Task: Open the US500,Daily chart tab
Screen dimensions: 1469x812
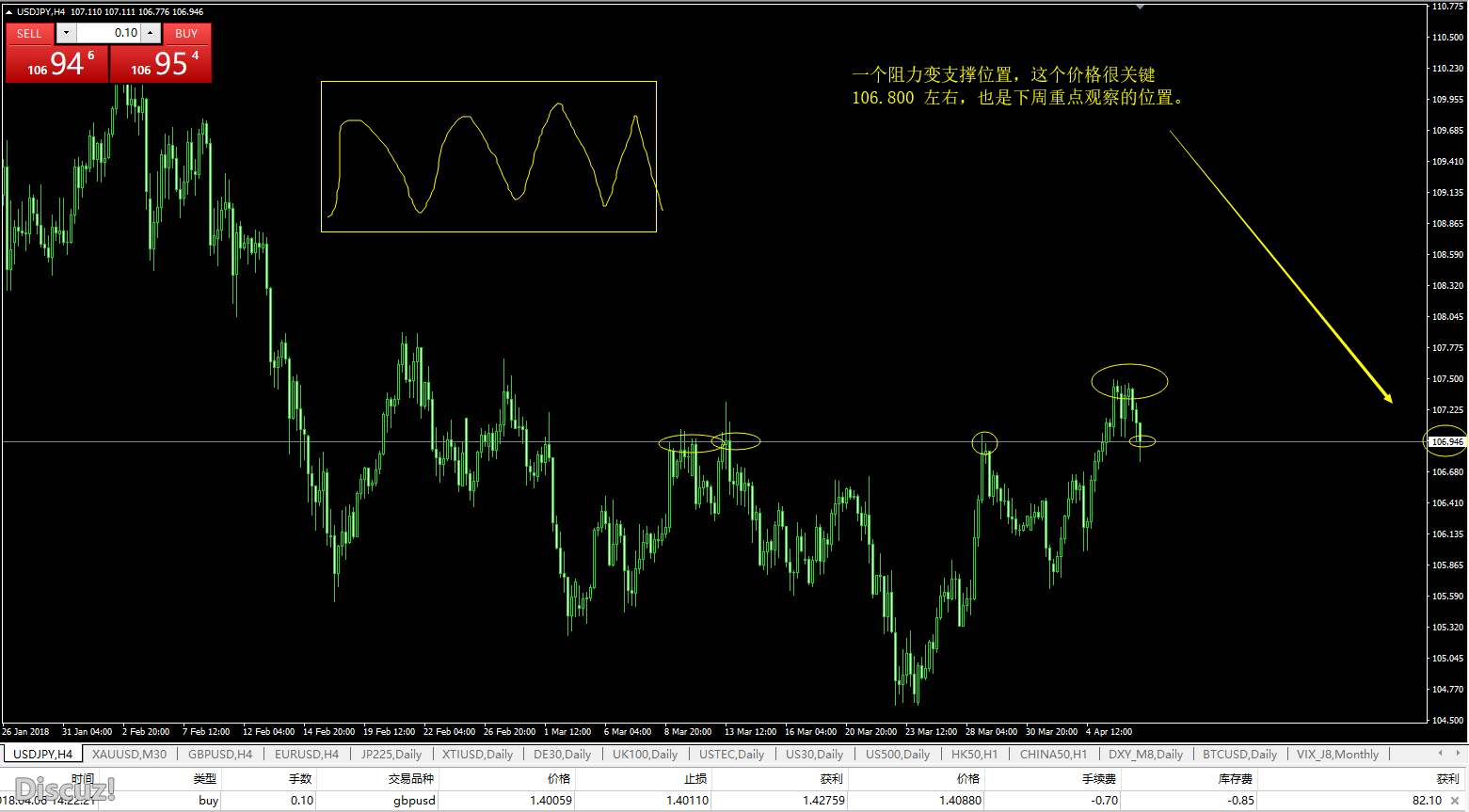Action: [898, 754]
